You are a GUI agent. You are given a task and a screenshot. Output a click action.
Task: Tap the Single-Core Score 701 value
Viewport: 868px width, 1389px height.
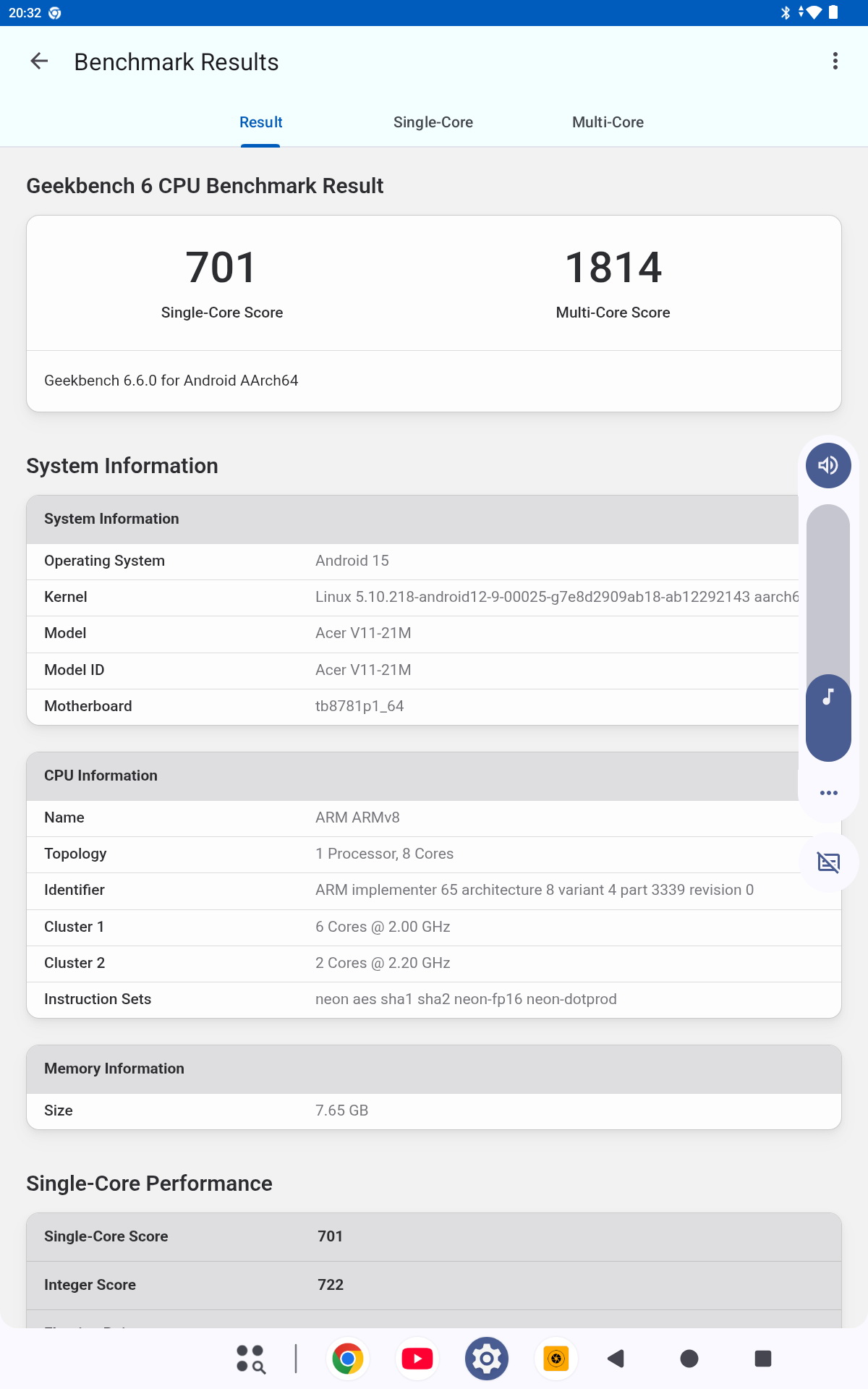tap(221, 268)
